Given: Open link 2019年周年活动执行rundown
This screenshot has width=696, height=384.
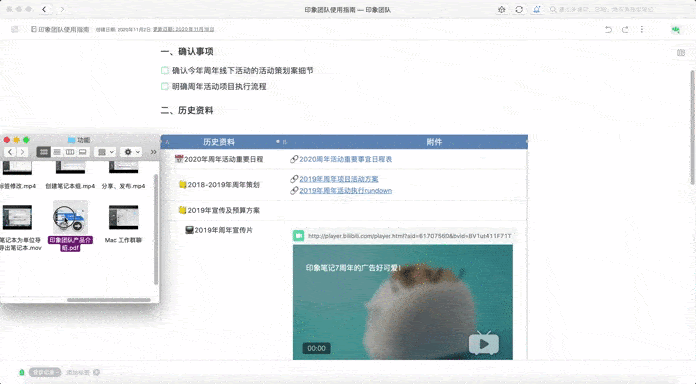Looking at the screenshot, I should click(345, 191).
